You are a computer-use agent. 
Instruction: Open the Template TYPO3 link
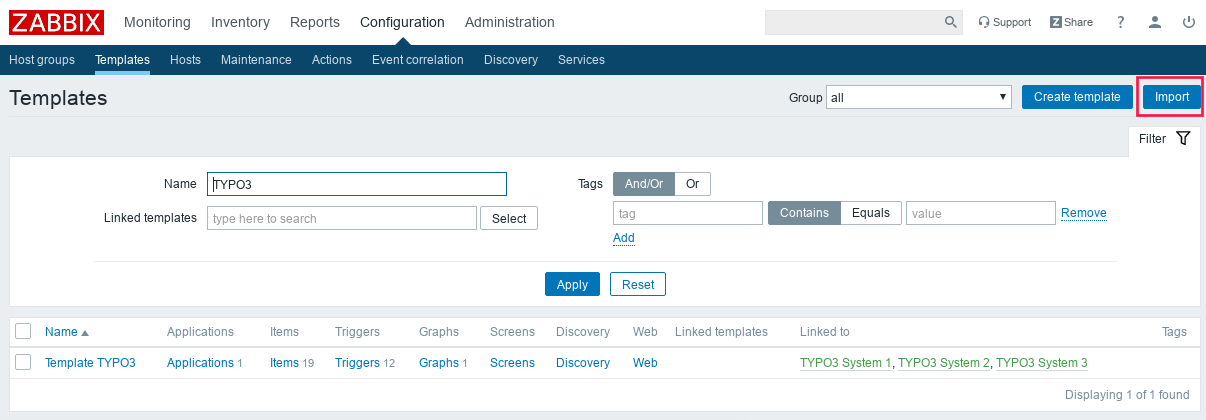(x=90, y=363)
